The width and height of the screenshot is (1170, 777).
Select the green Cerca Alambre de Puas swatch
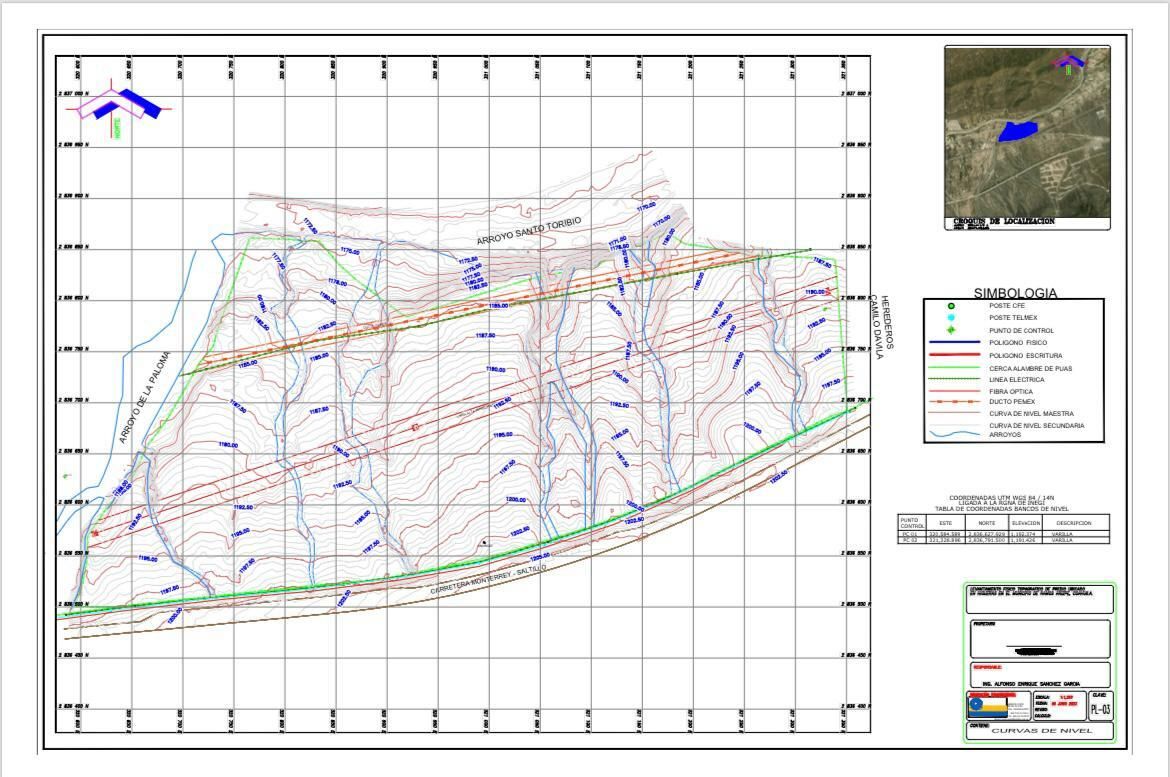(x=952, y=368)
